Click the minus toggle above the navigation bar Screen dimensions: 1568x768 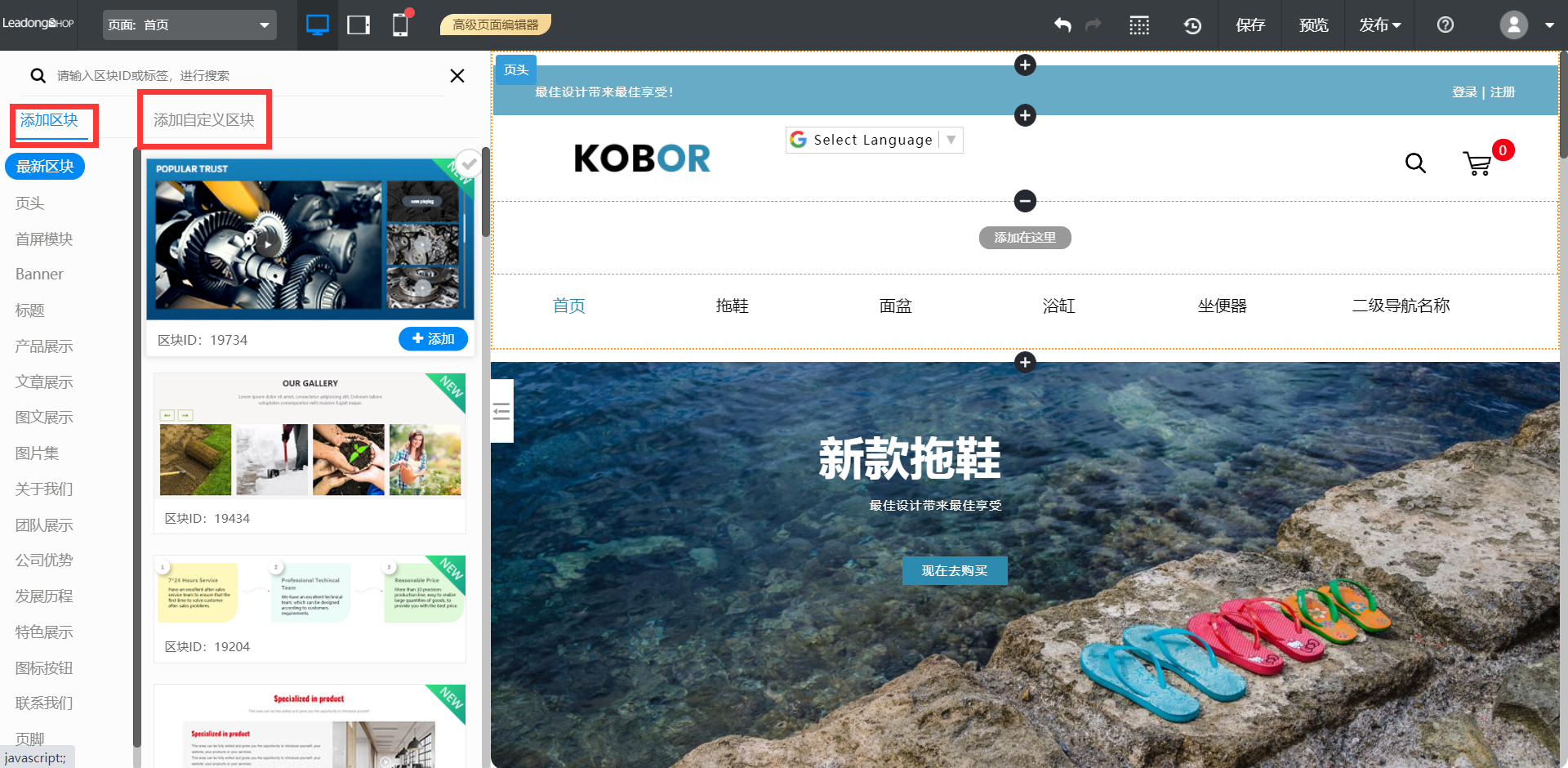coord(1025,201)
